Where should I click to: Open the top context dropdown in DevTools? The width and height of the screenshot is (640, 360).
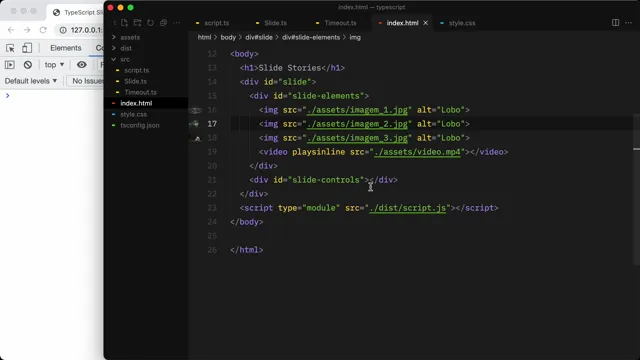[54, 64]
